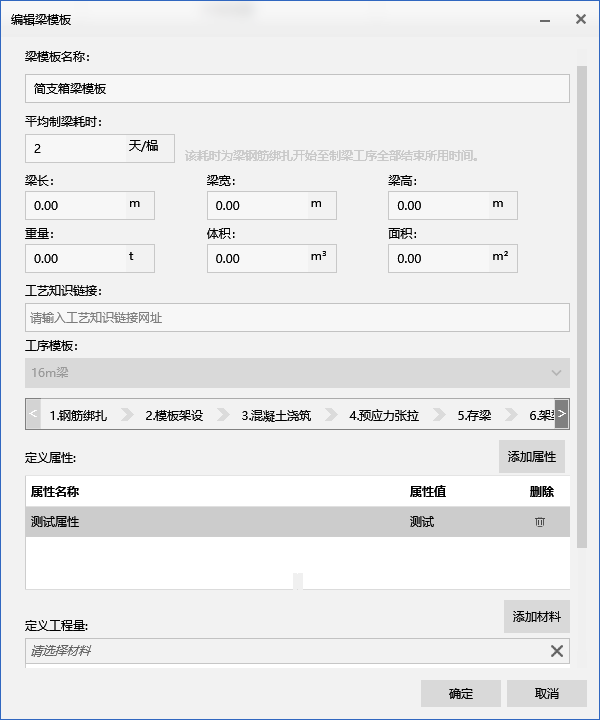Viewport: 600px width, 720px height.
Task: Click the 梁长 value input box
Action: [75, 205]
